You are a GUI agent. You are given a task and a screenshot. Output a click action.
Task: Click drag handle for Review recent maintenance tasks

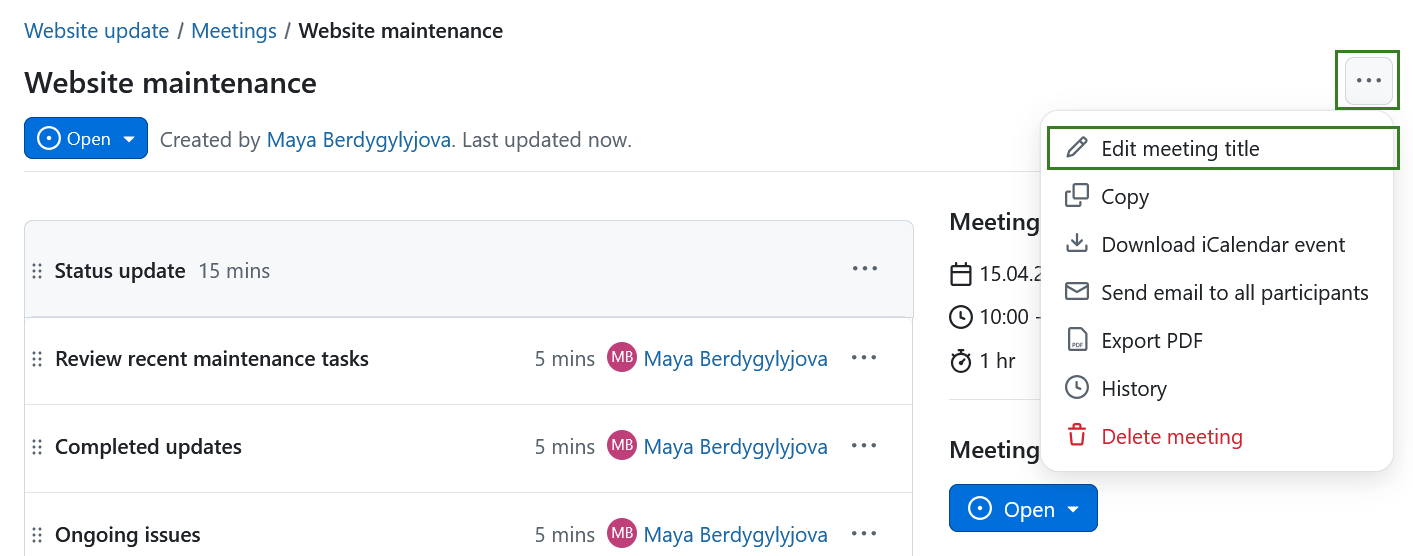37,359
